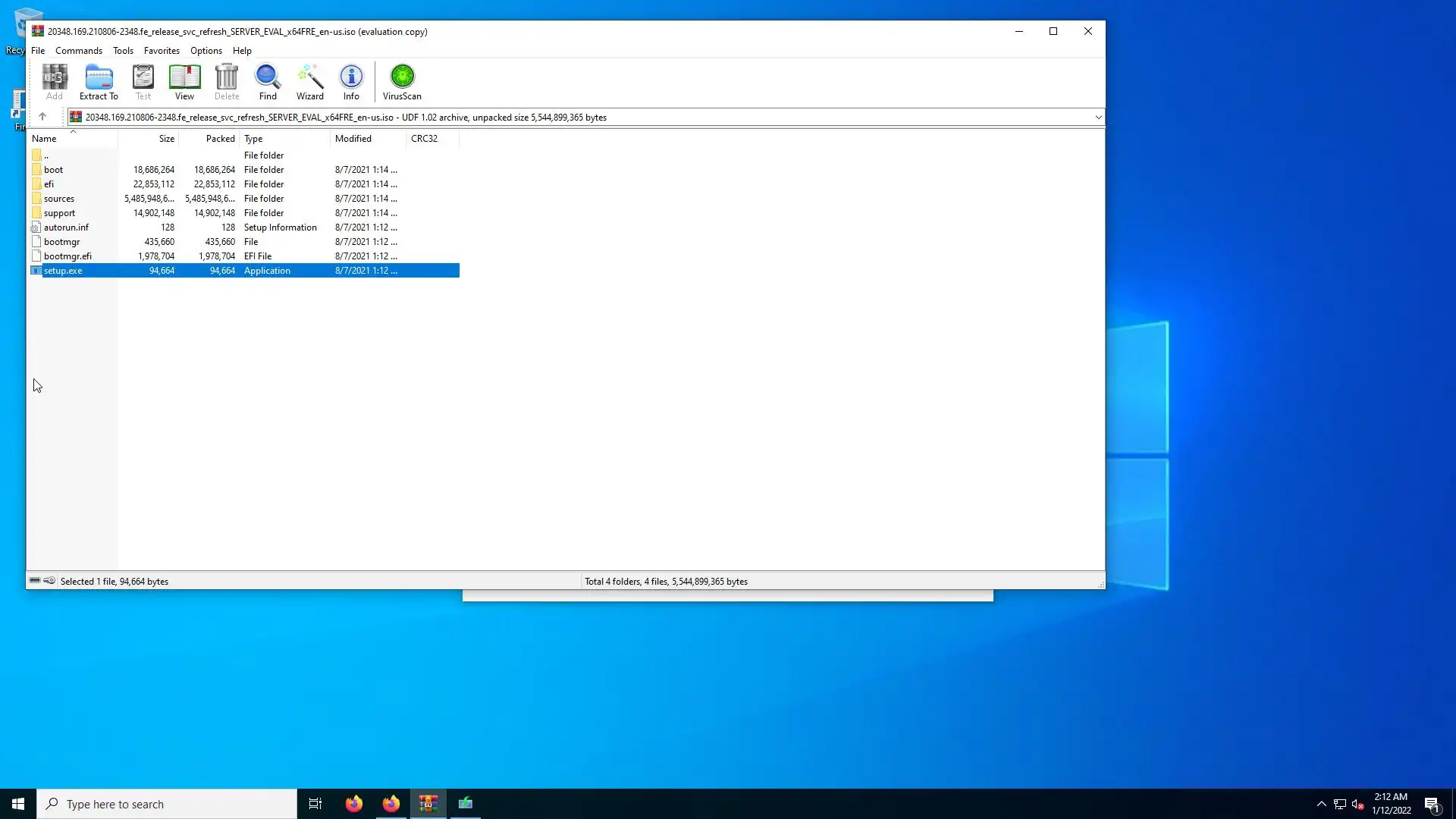Screen dimensions: 1456x819
Task: Start the Wizard tool
Action: pos(309,82)
